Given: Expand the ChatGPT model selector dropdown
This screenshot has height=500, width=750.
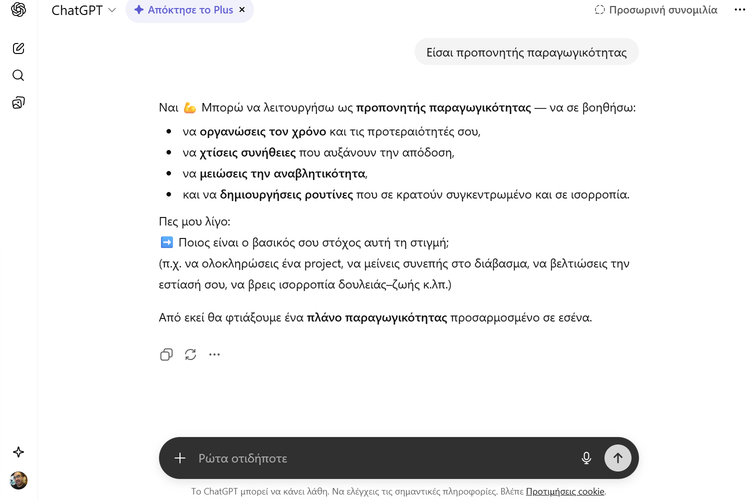Looking at the screenshot, I should pos(83,10).
